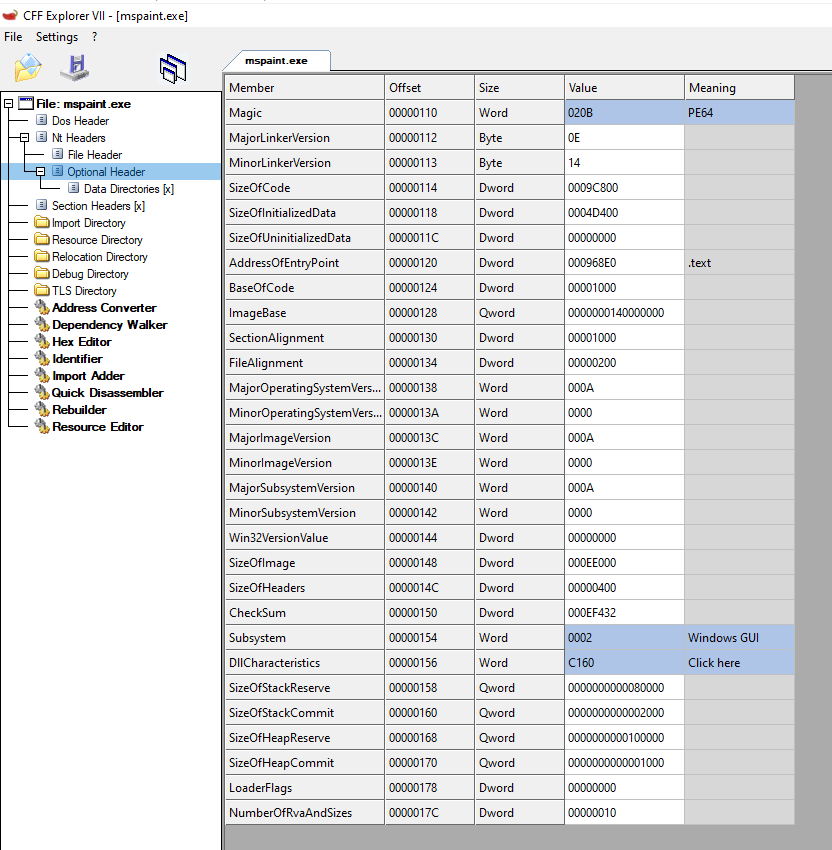The height and width of the screenshot is (850, 832).
Task: Open the Settings menu
Action: [57, 37]
